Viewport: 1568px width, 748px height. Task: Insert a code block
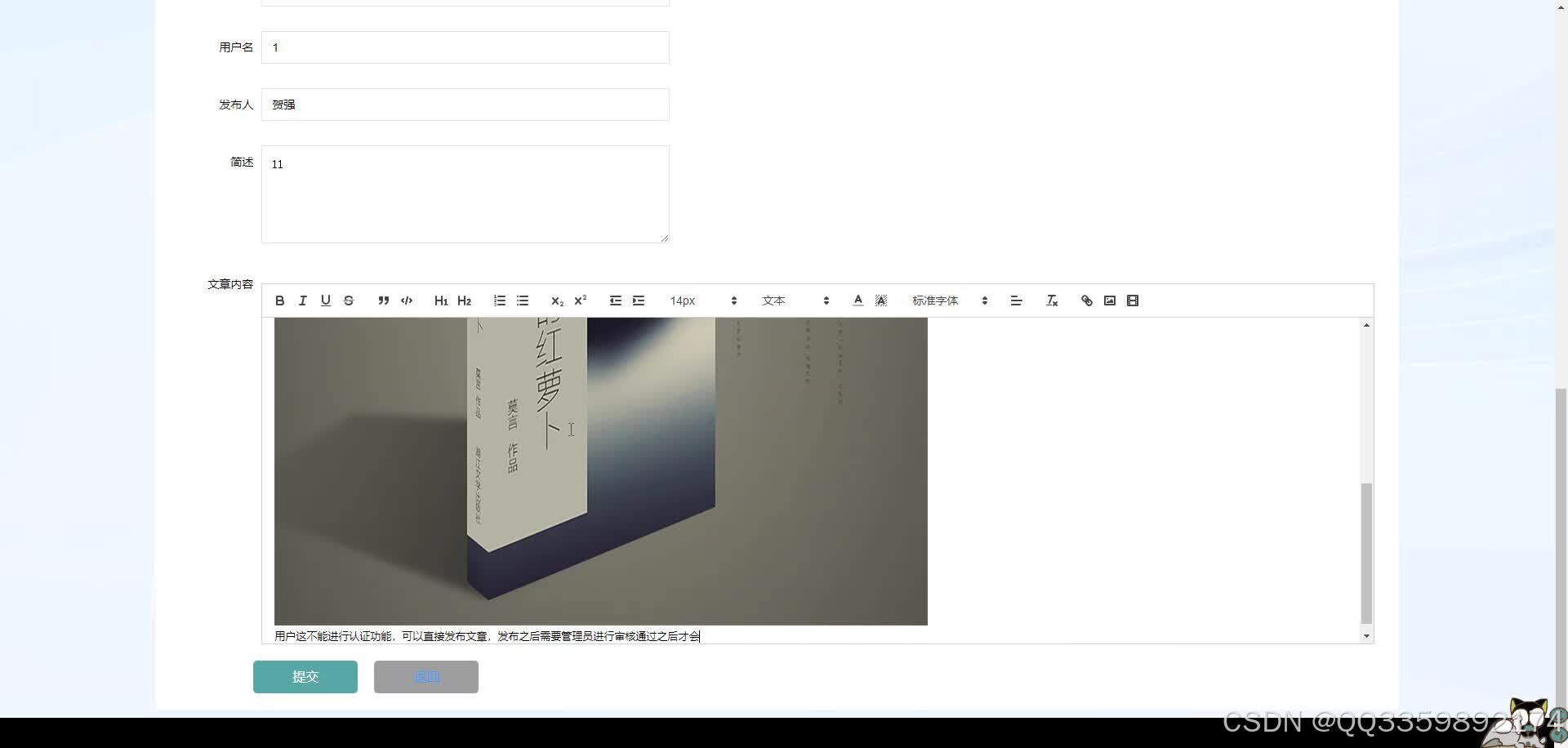(x=407, y=301)
